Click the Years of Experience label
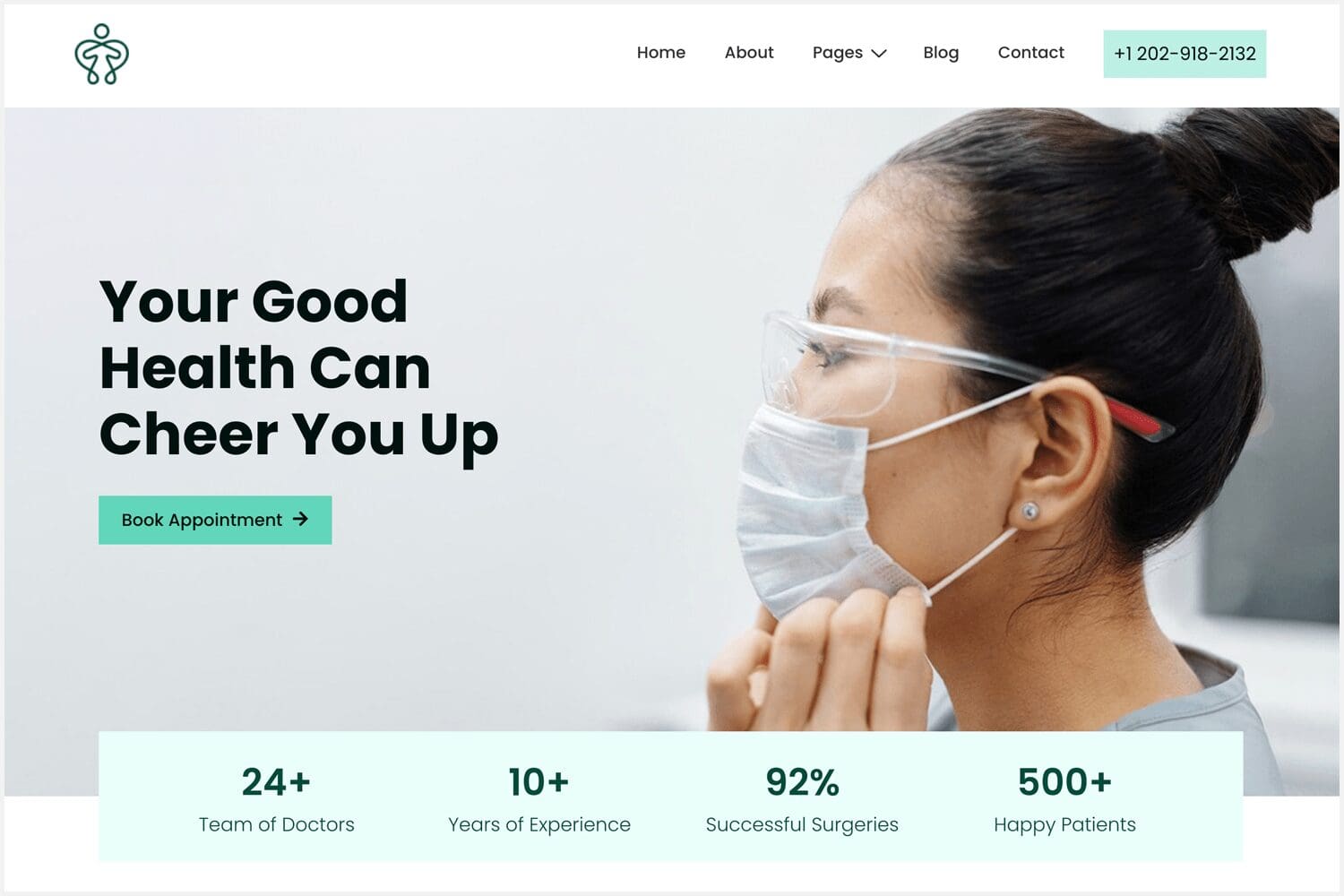The image size is (1344, 896). pyautogui.click(x=539, y=825)
